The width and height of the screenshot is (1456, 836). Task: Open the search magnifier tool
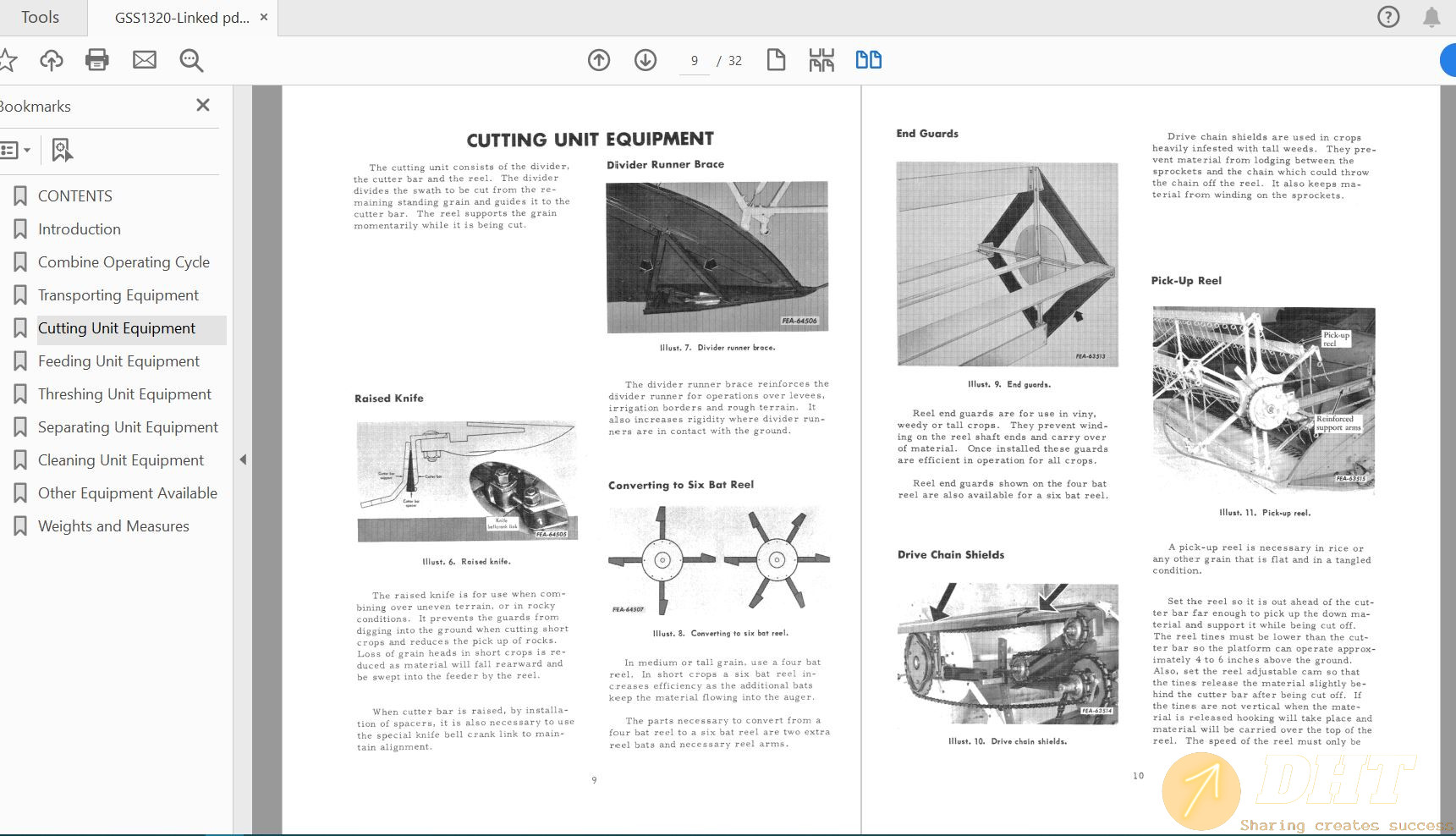(x=191, y=60)
